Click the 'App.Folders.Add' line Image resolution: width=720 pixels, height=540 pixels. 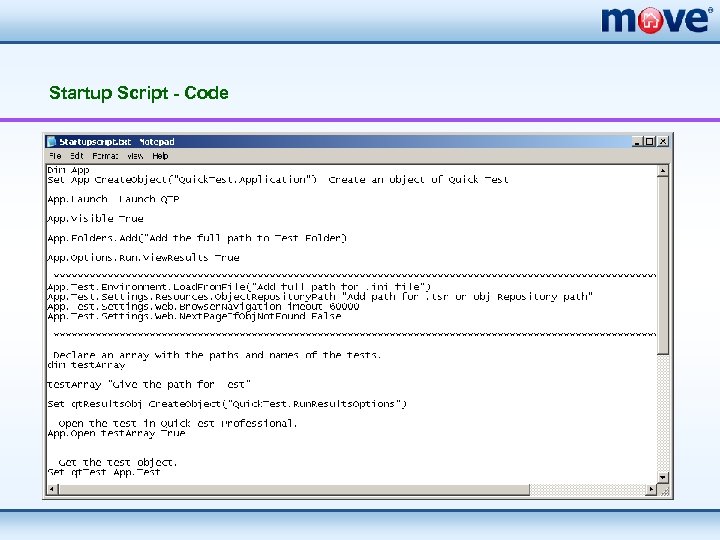coord(197,238)
